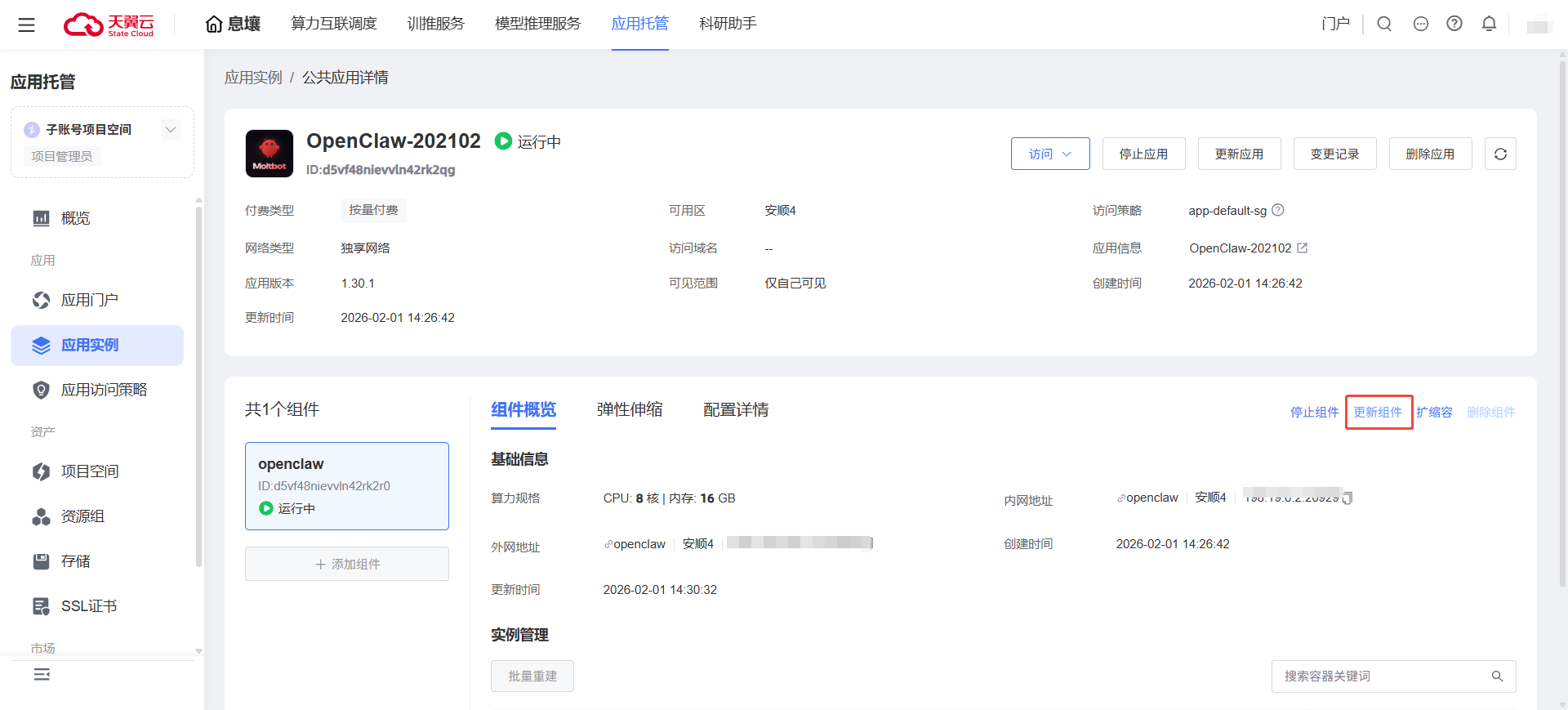
Task: Switch to the 配置详情 tab
Action: point(735,409)
